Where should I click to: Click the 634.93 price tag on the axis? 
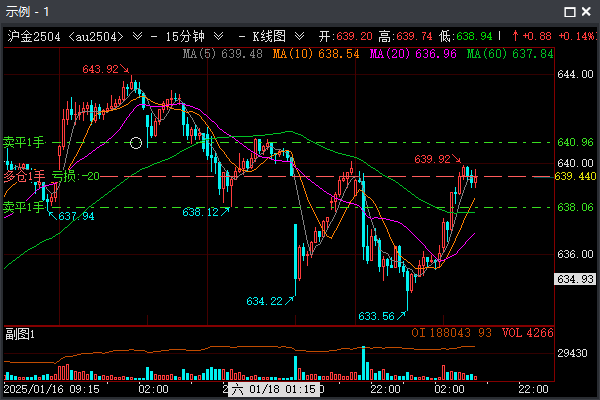coord(574,278)
